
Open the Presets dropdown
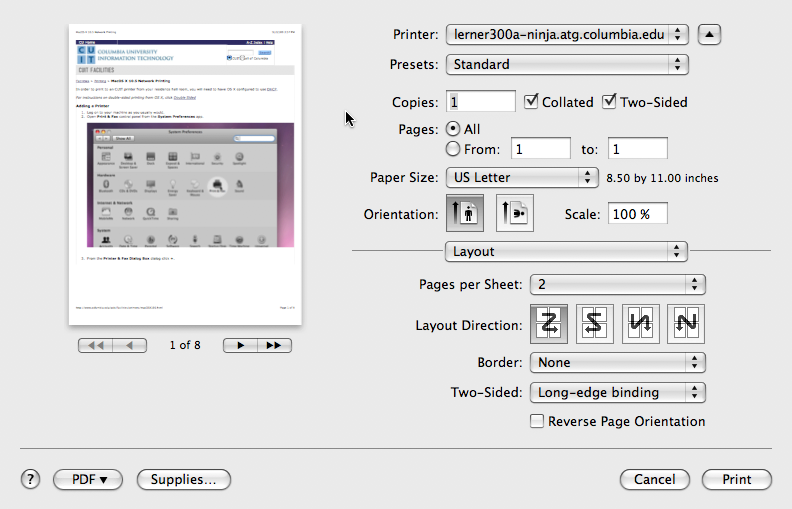567,64
